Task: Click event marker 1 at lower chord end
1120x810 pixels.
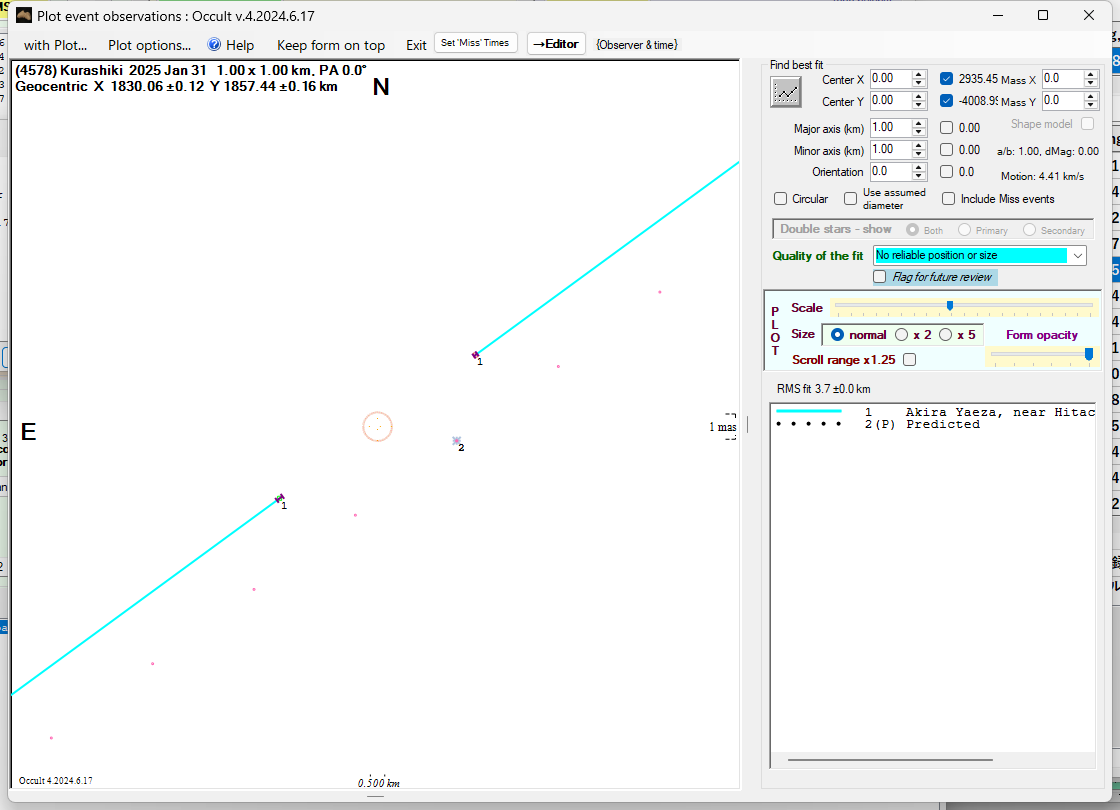Action: pos(280,498)
